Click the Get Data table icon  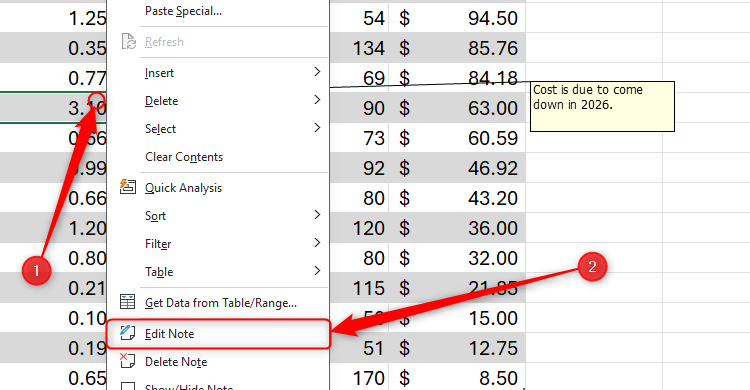click(128, 302)
